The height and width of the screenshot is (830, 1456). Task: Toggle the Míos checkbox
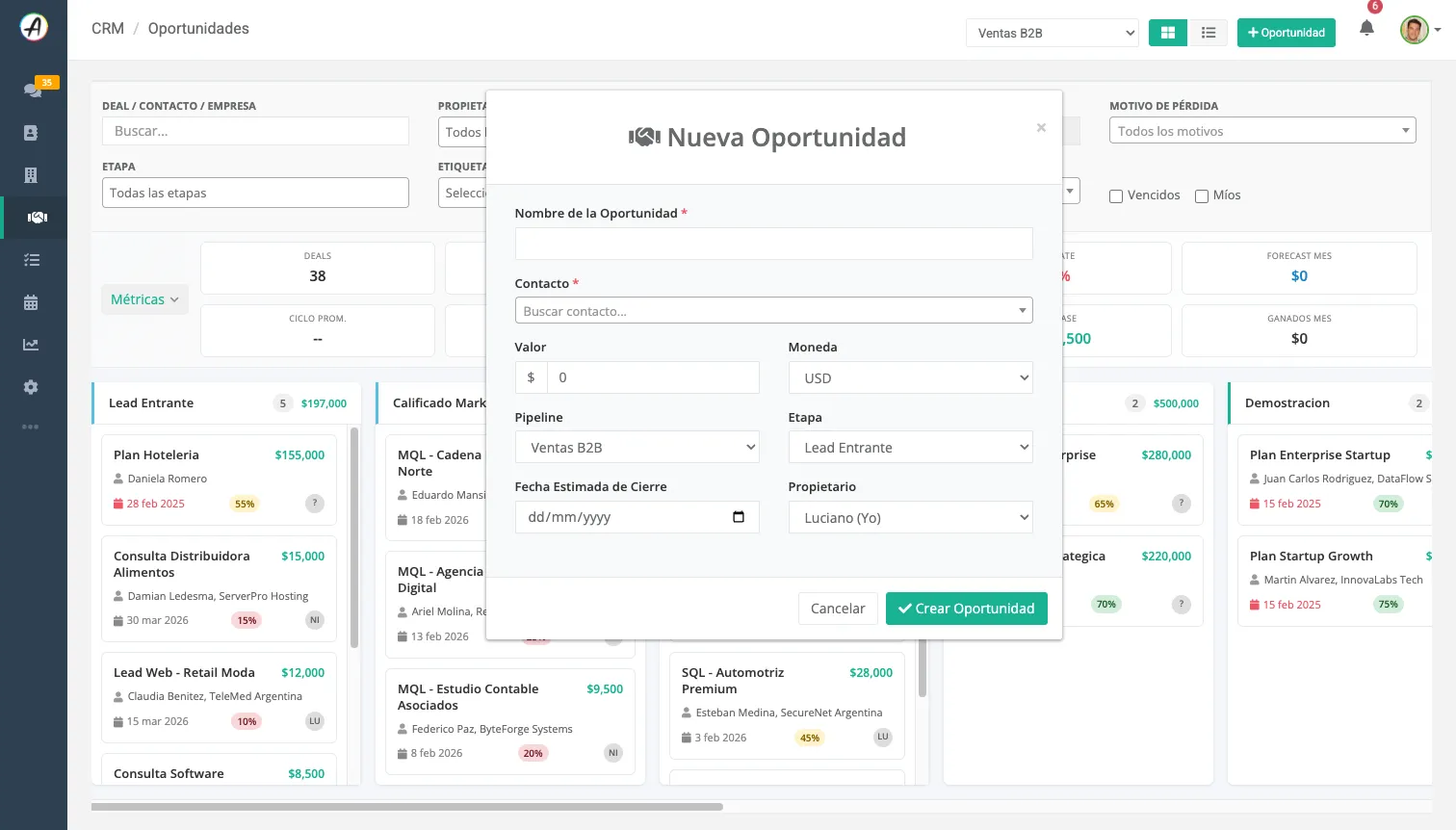(1202, 196)
